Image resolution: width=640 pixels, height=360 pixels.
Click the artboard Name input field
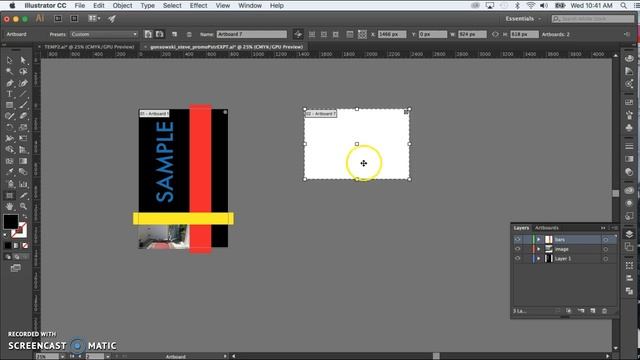[x=252, y=35]
